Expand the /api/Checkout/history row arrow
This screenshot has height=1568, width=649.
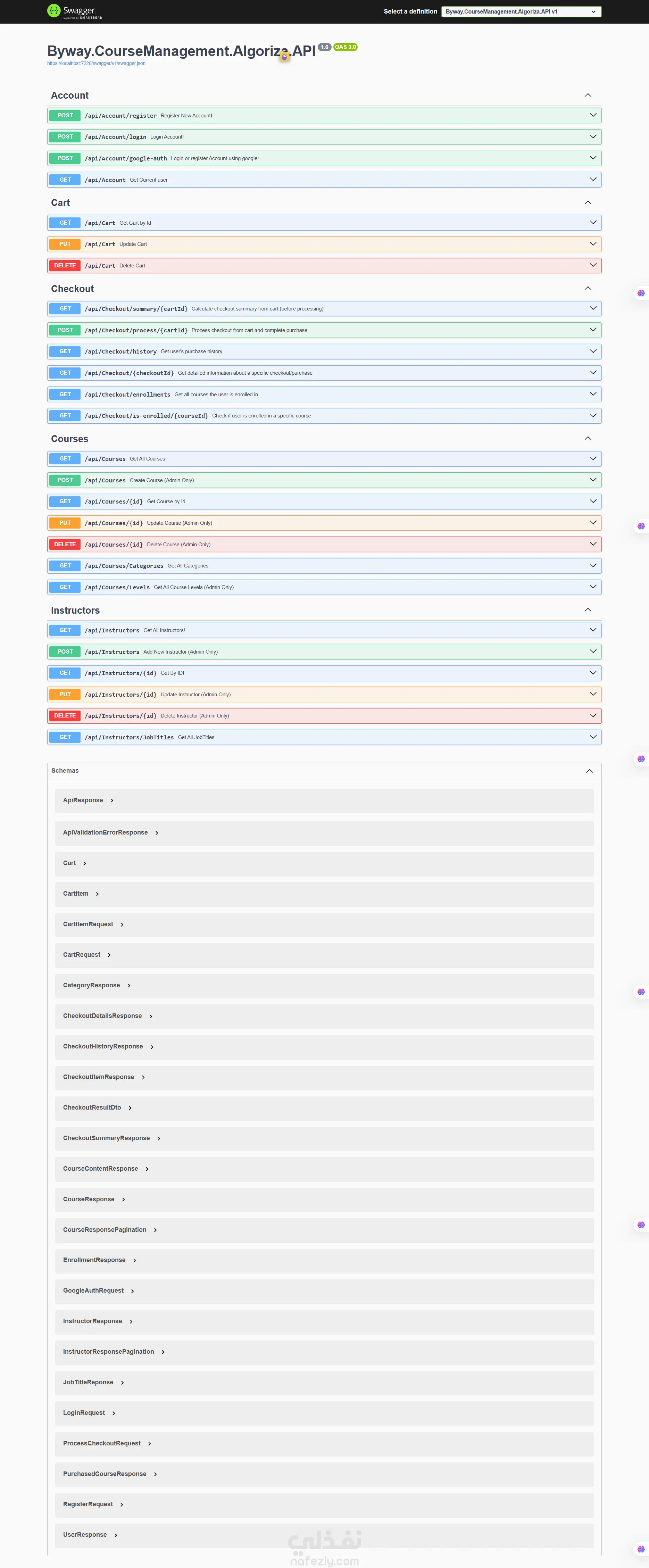pos(593,351)
